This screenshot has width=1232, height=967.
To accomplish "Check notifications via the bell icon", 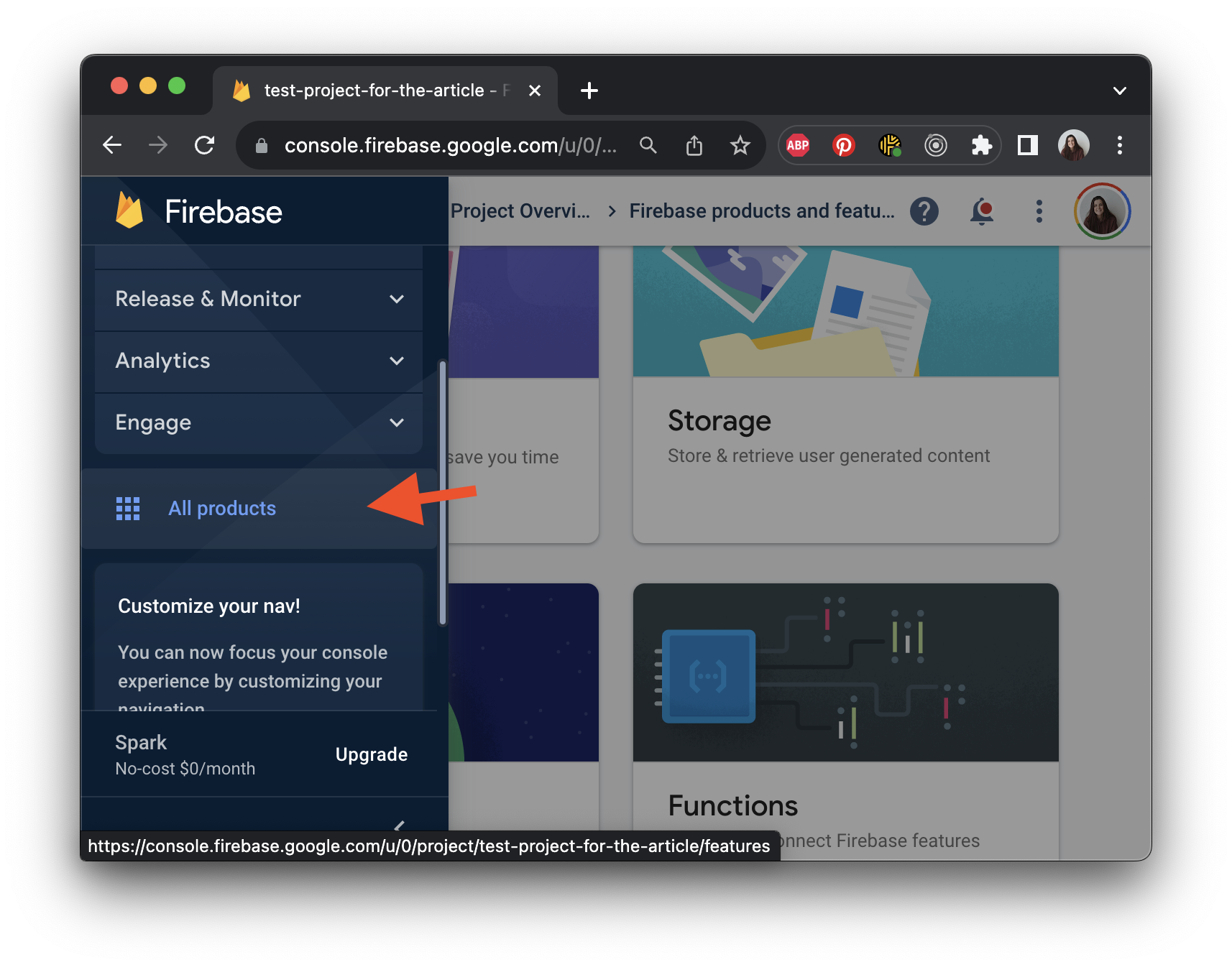I will coord(982,210).
